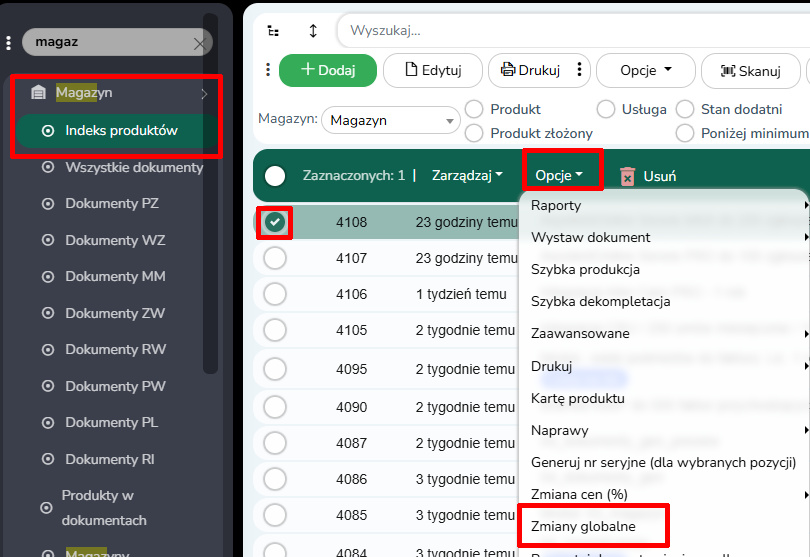Focus the Wyszukaj search field
Screen dimensions: 810x557
[x=573, y=30]
